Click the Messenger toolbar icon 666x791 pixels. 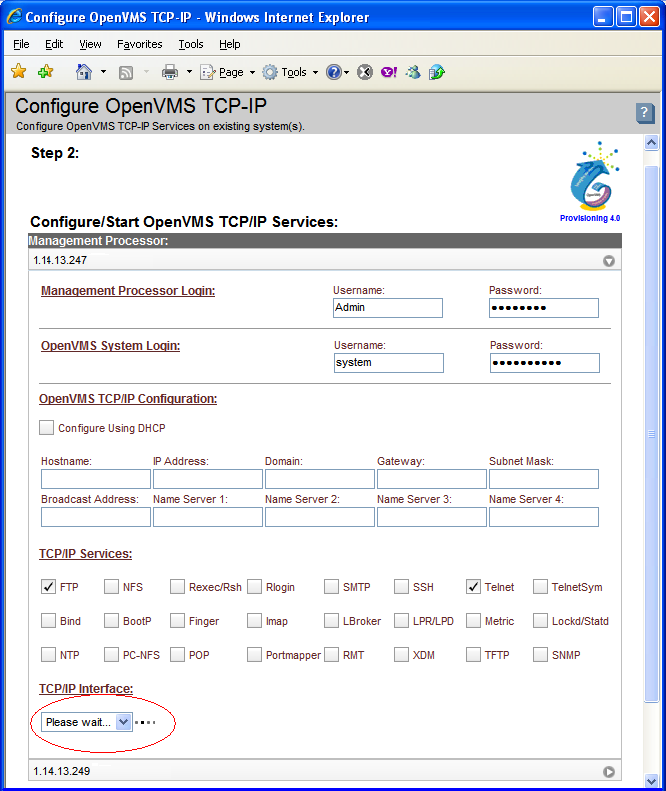413,72
